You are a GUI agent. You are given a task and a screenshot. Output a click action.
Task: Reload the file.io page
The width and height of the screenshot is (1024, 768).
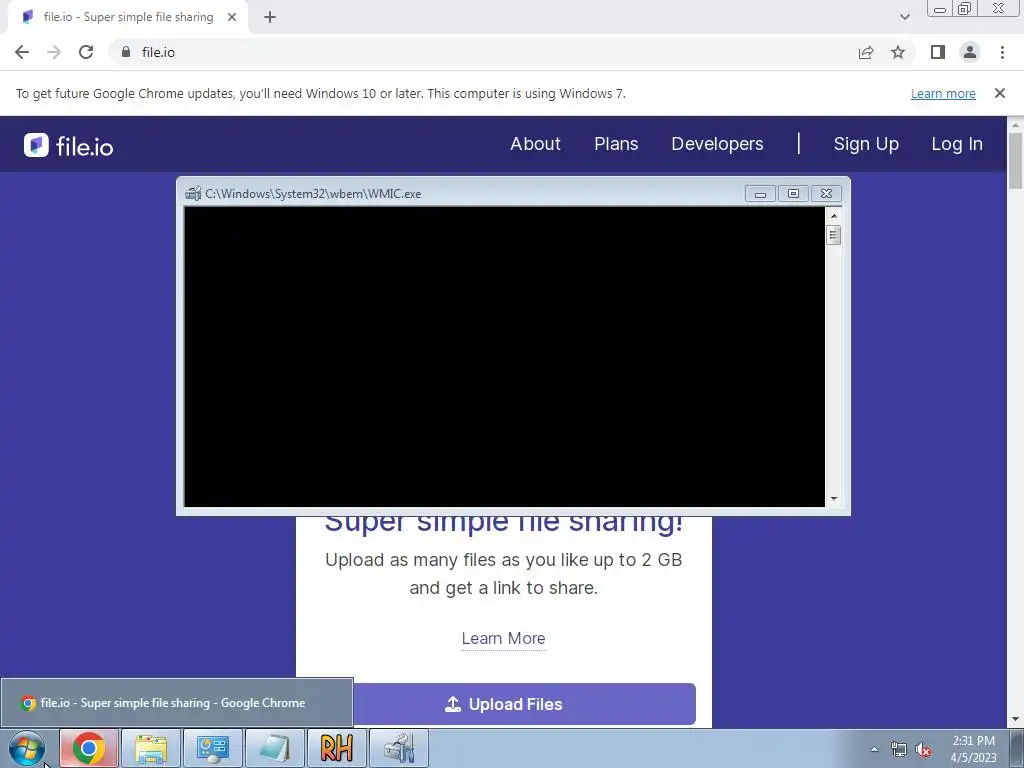86,52
